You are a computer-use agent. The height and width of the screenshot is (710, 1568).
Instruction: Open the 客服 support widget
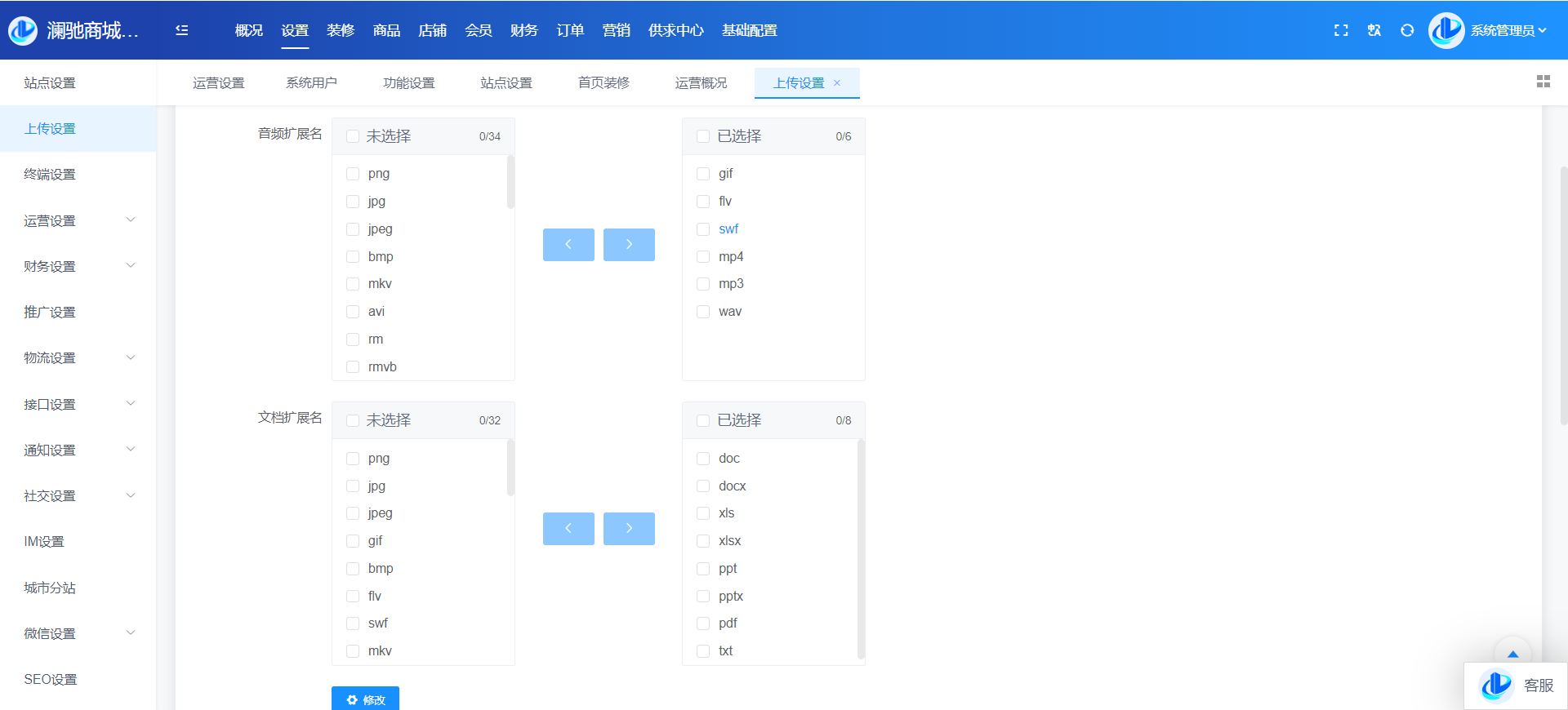click(1517, 686)
